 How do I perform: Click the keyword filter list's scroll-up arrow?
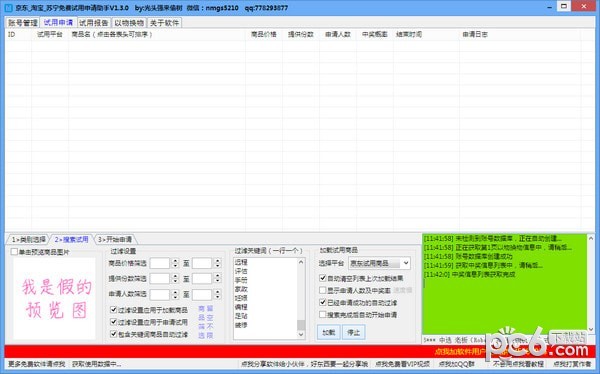[301, 262]
